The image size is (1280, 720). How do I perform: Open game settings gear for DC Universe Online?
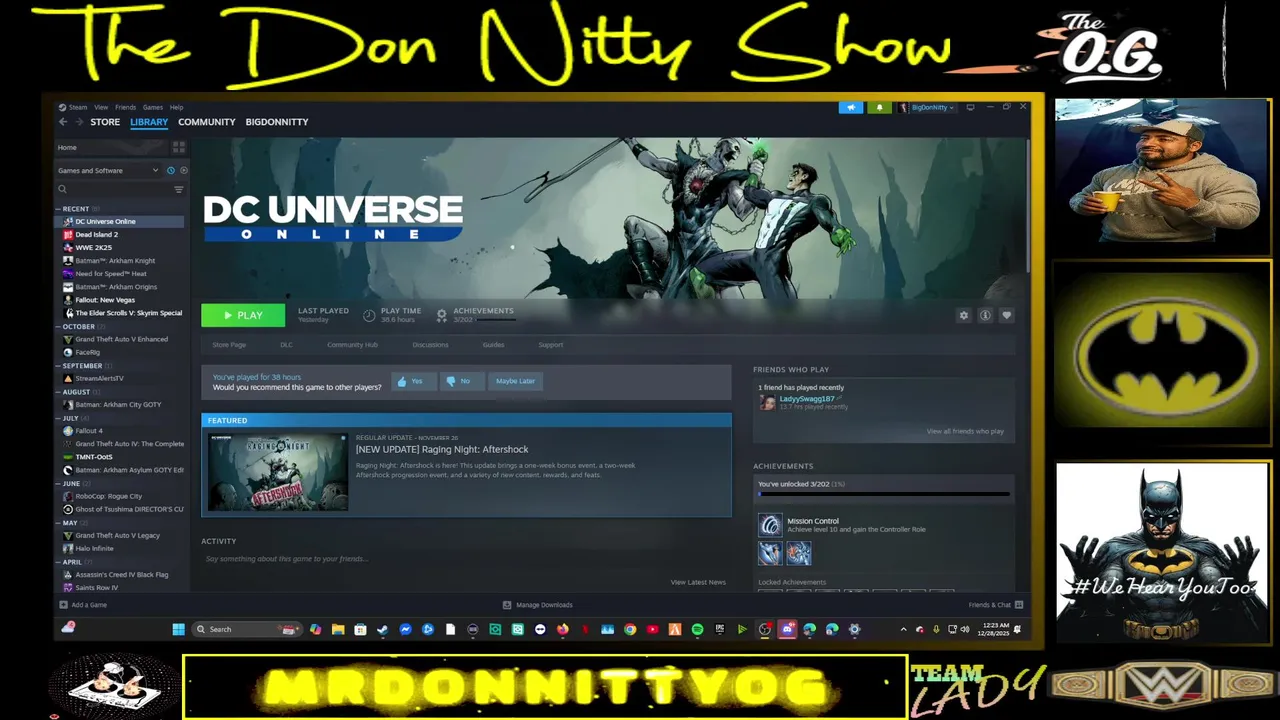pyautogui.click(x=964, y=315)
